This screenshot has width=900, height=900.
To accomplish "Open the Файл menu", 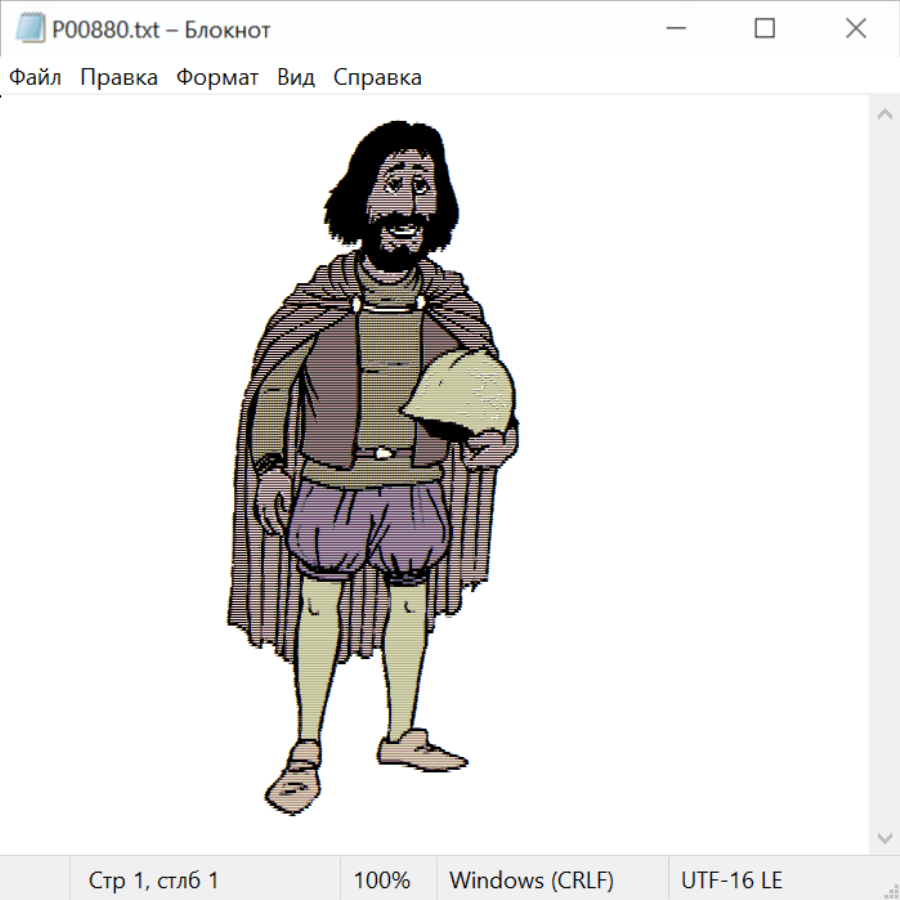I will tap(35, 78).
